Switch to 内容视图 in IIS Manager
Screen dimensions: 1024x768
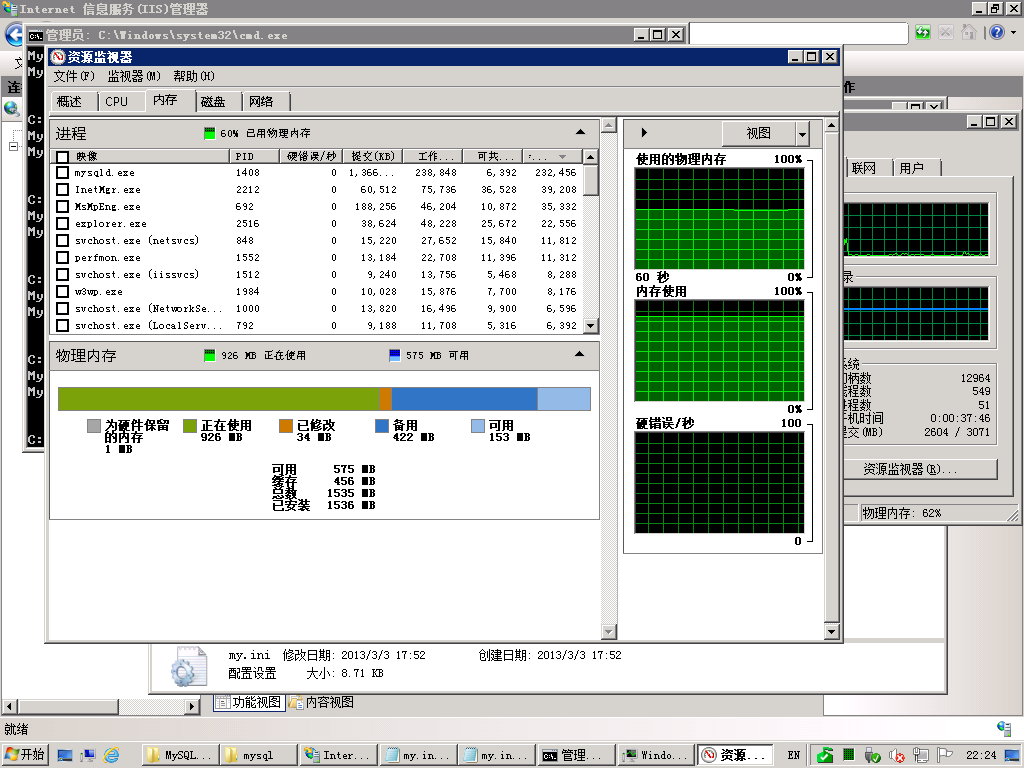coord(321,703)
